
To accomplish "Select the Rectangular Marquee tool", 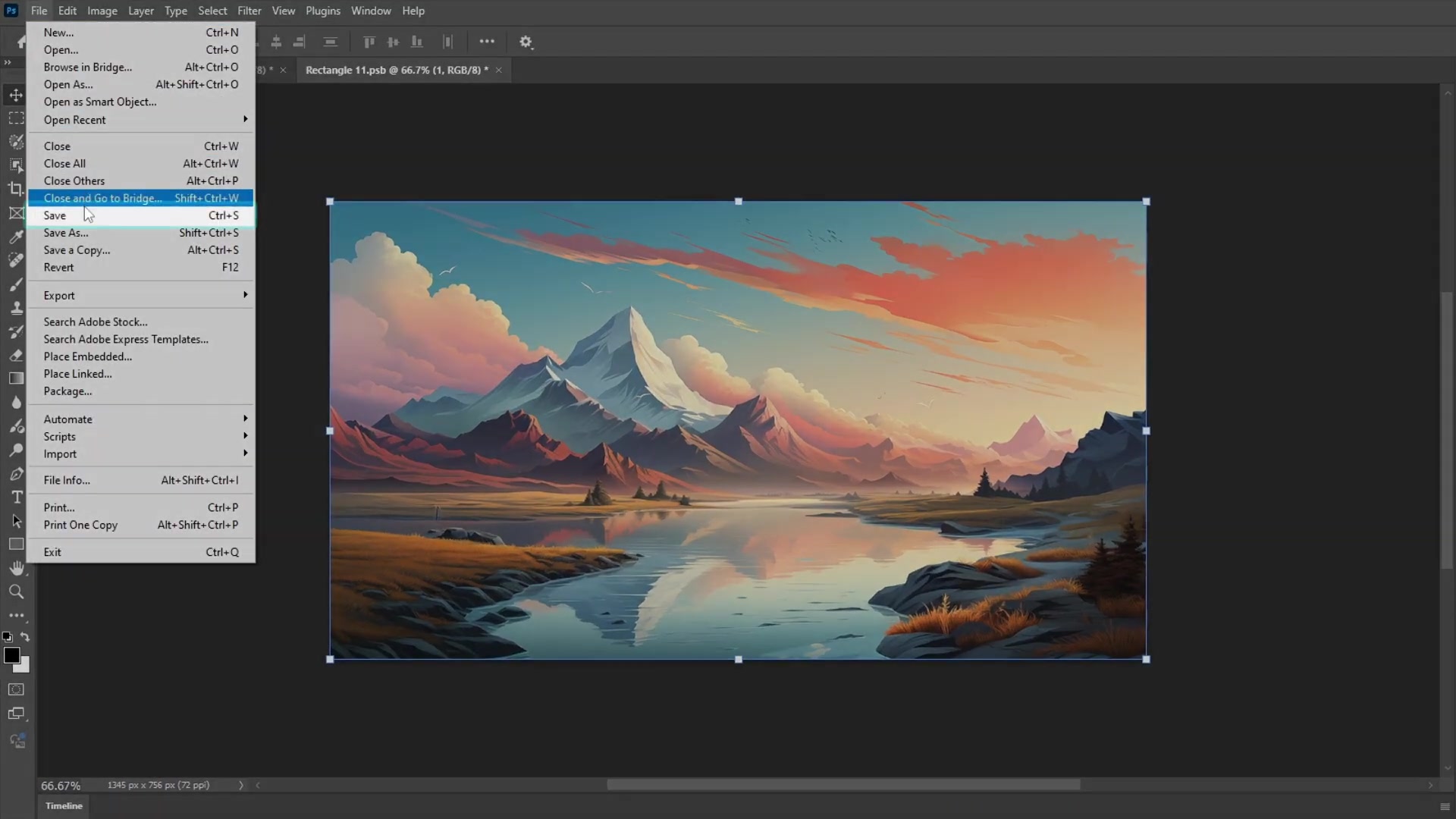I will pyautogui.click(x=16, y=118).
